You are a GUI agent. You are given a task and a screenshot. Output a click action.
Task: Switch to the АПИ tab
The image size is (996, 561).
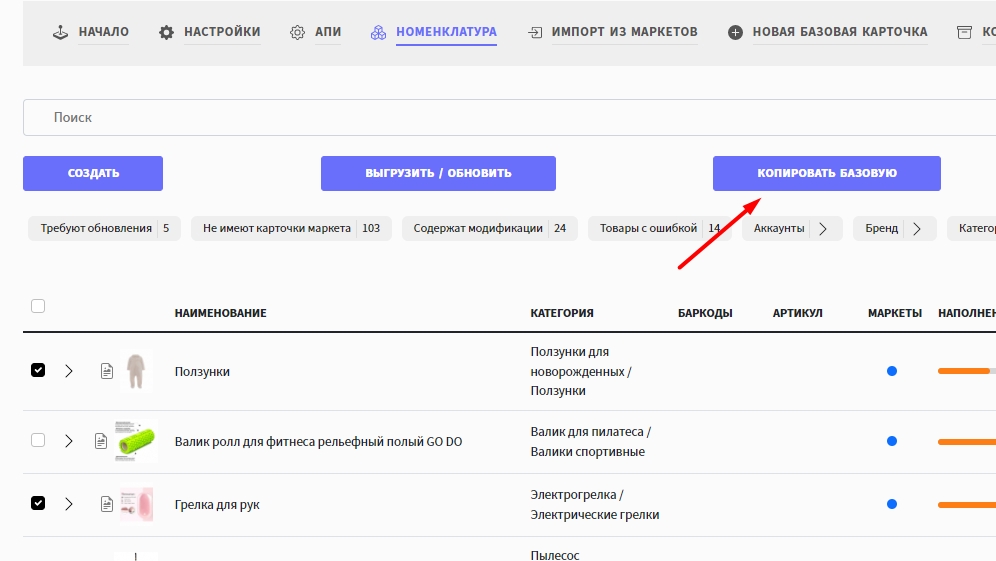coord(315,32)
